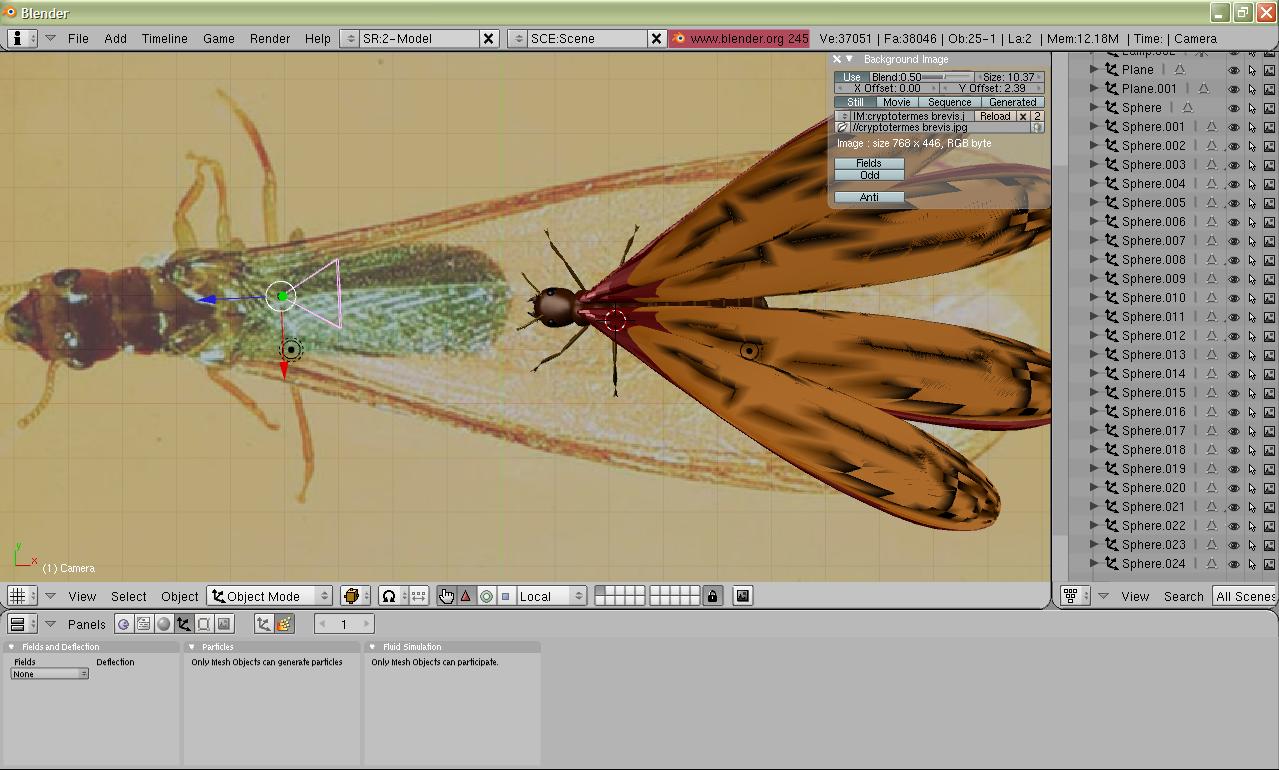Click the background image file path field
The width and height of the screenshot is (1279, 770).
pos(940,128)
